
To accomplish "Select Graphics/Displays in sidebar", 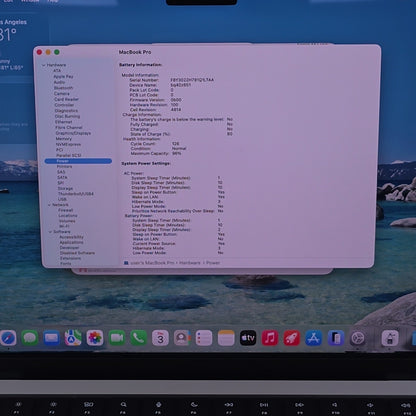I will [x=73, y=133].
